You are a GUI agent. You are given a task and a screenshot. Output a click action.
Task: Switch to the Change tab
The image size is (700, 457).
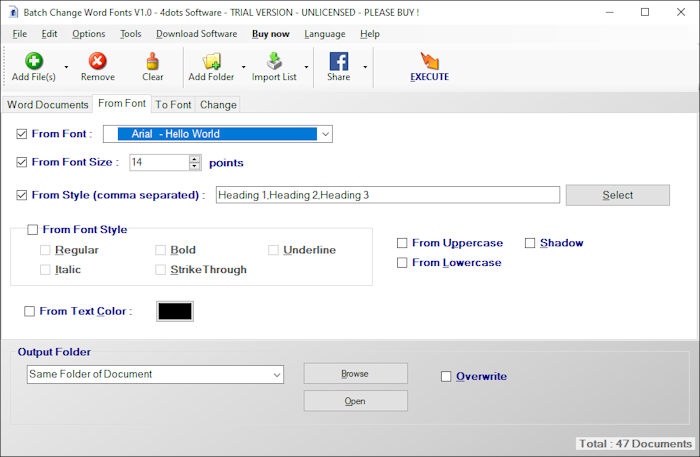[218, 104]
